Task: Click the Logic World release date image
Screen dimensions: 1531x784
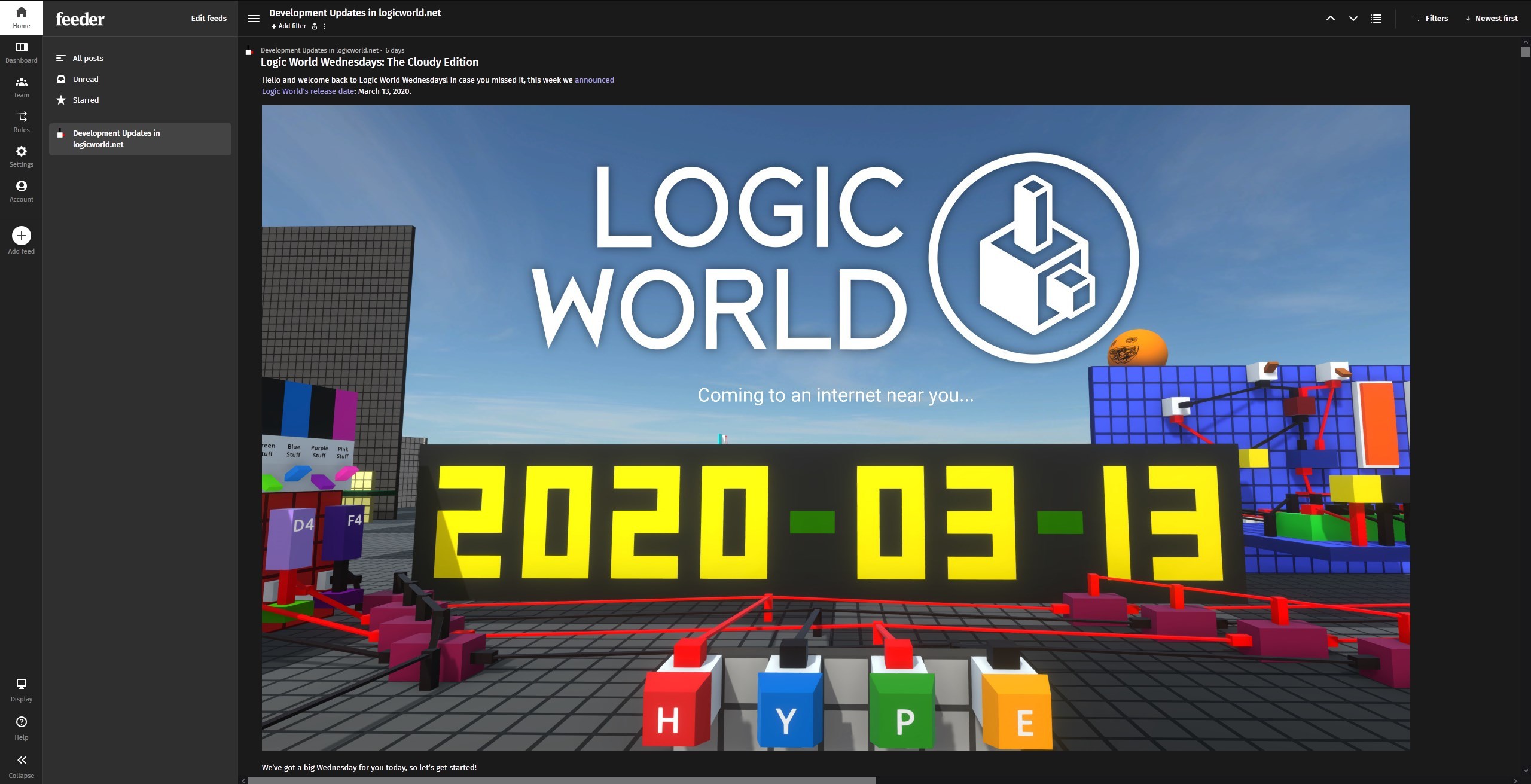Action: click(835, 428)
